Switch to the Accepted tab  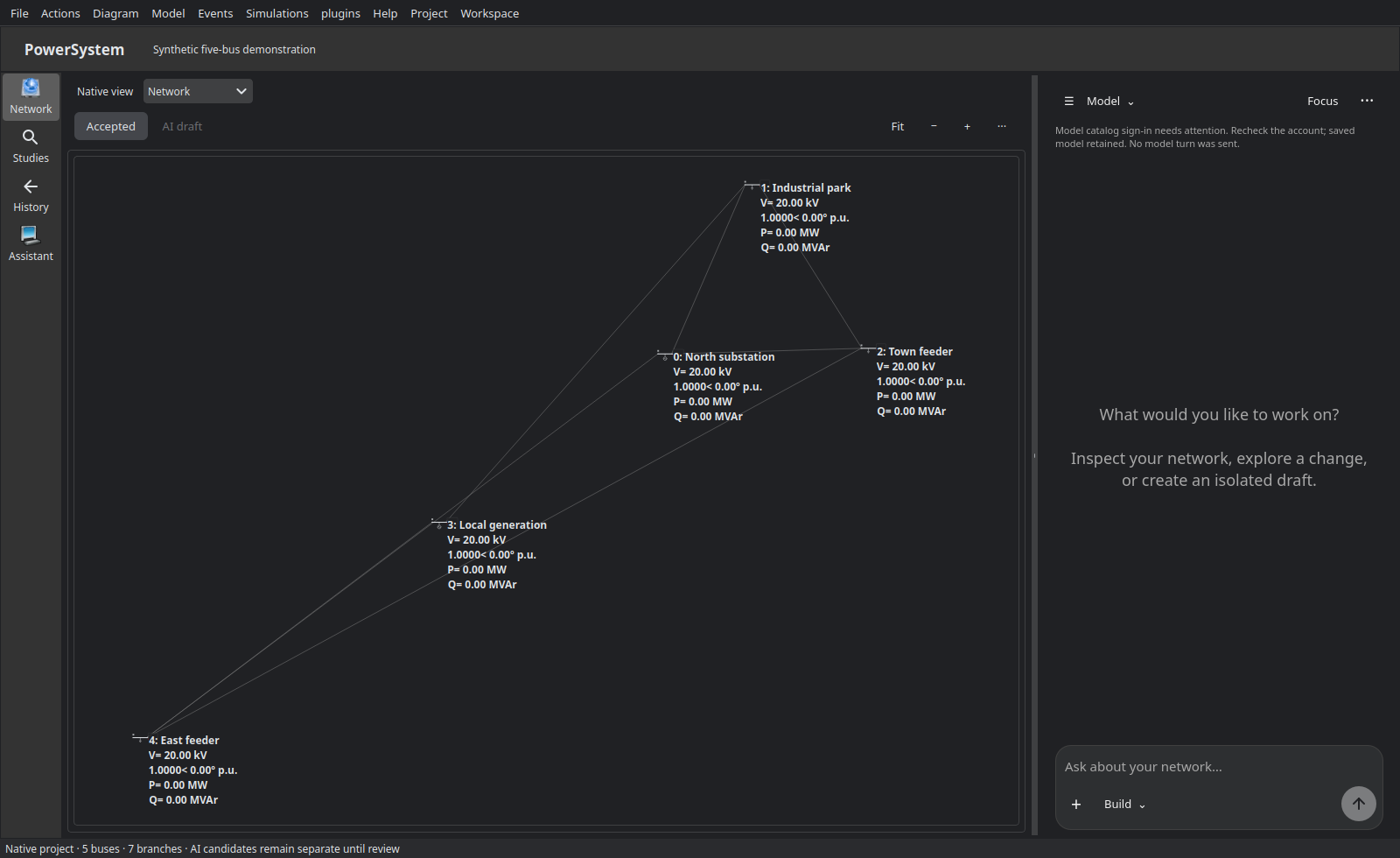point(111,126)
